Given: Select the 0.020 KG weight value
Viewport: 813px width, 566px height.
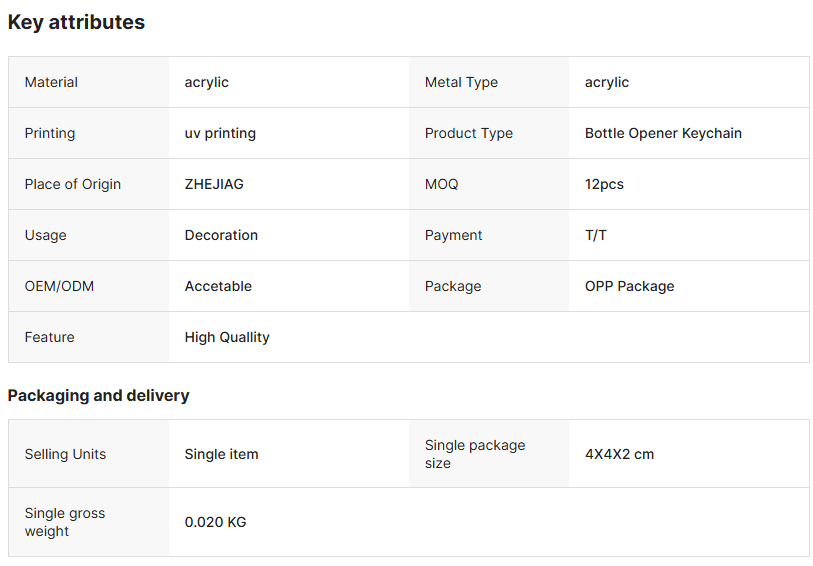Looking at the screenshot, I should click(x=215, y=522).
